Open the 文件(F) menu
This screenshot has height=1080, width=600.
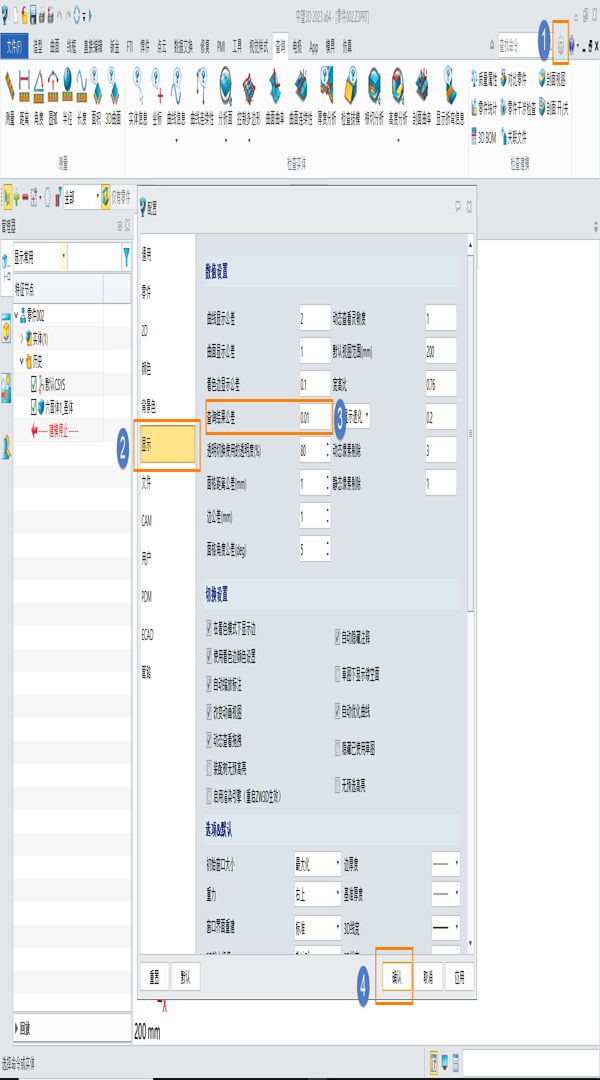[14, 47]
